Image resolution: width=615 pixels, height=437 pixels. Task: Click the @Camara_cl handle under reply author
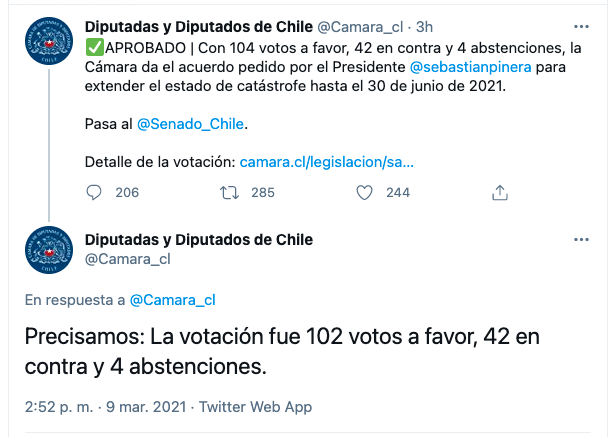128,259
